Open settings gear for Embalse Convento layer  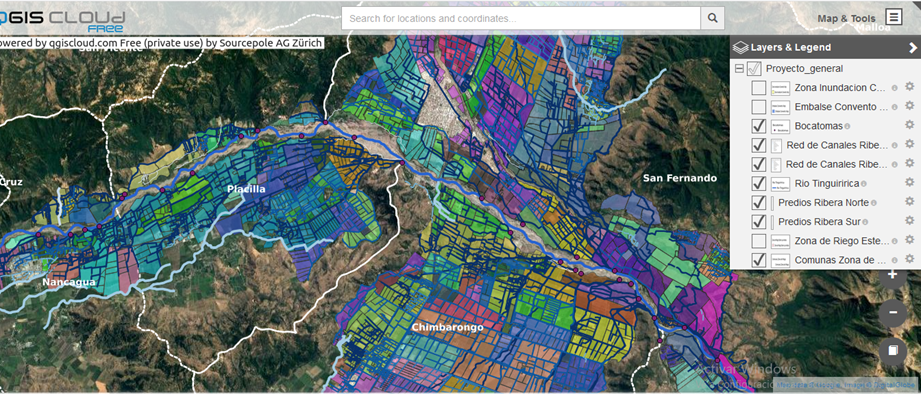pos(910,106)
